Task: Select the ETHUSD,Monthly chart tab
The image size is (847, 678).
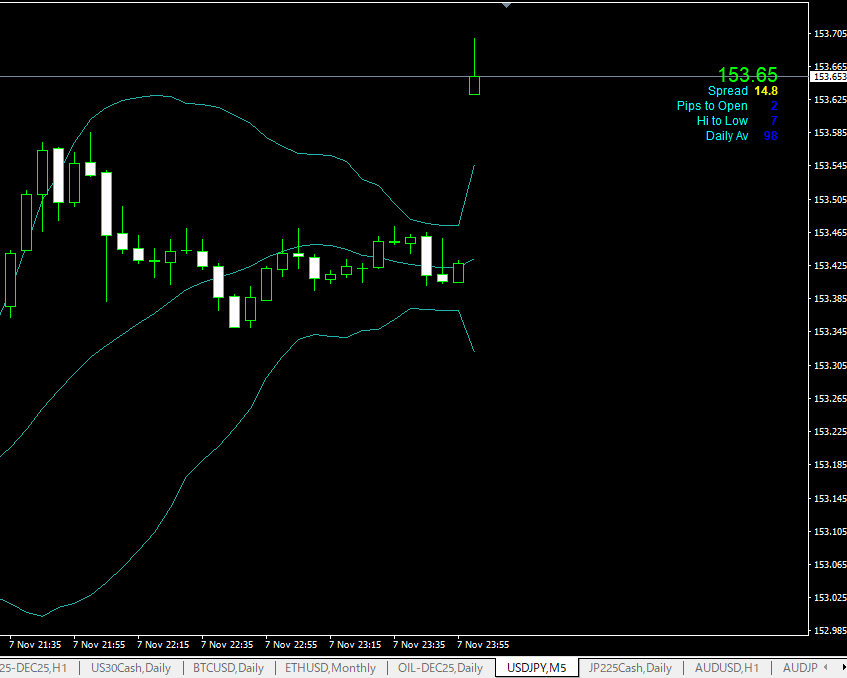Action: (330, 668)
